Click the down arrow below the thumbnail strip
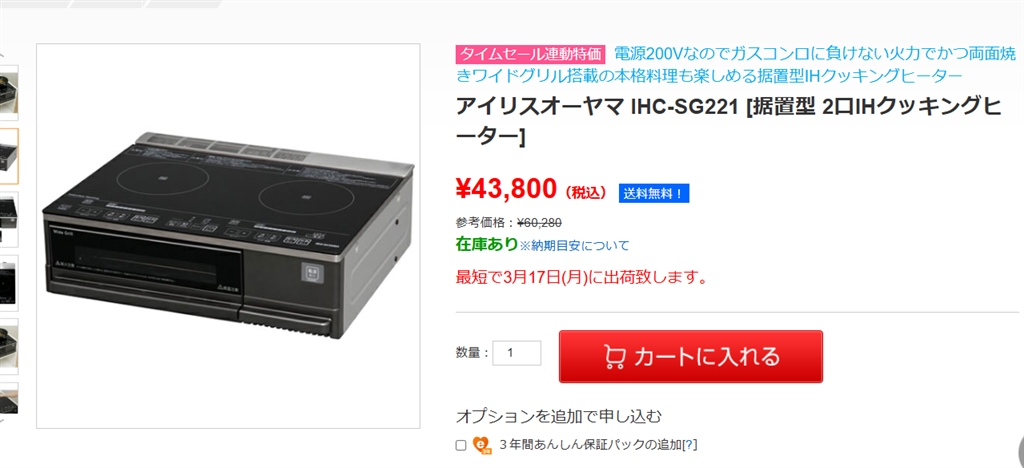 pyautogui.click(x=2, y=422)
